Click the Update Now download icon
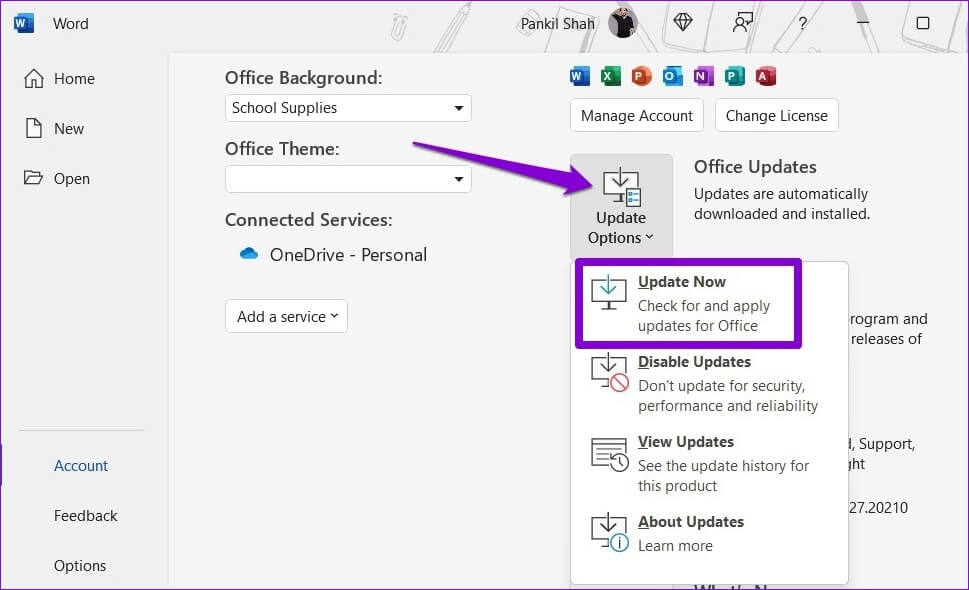 tap(609, 292)
